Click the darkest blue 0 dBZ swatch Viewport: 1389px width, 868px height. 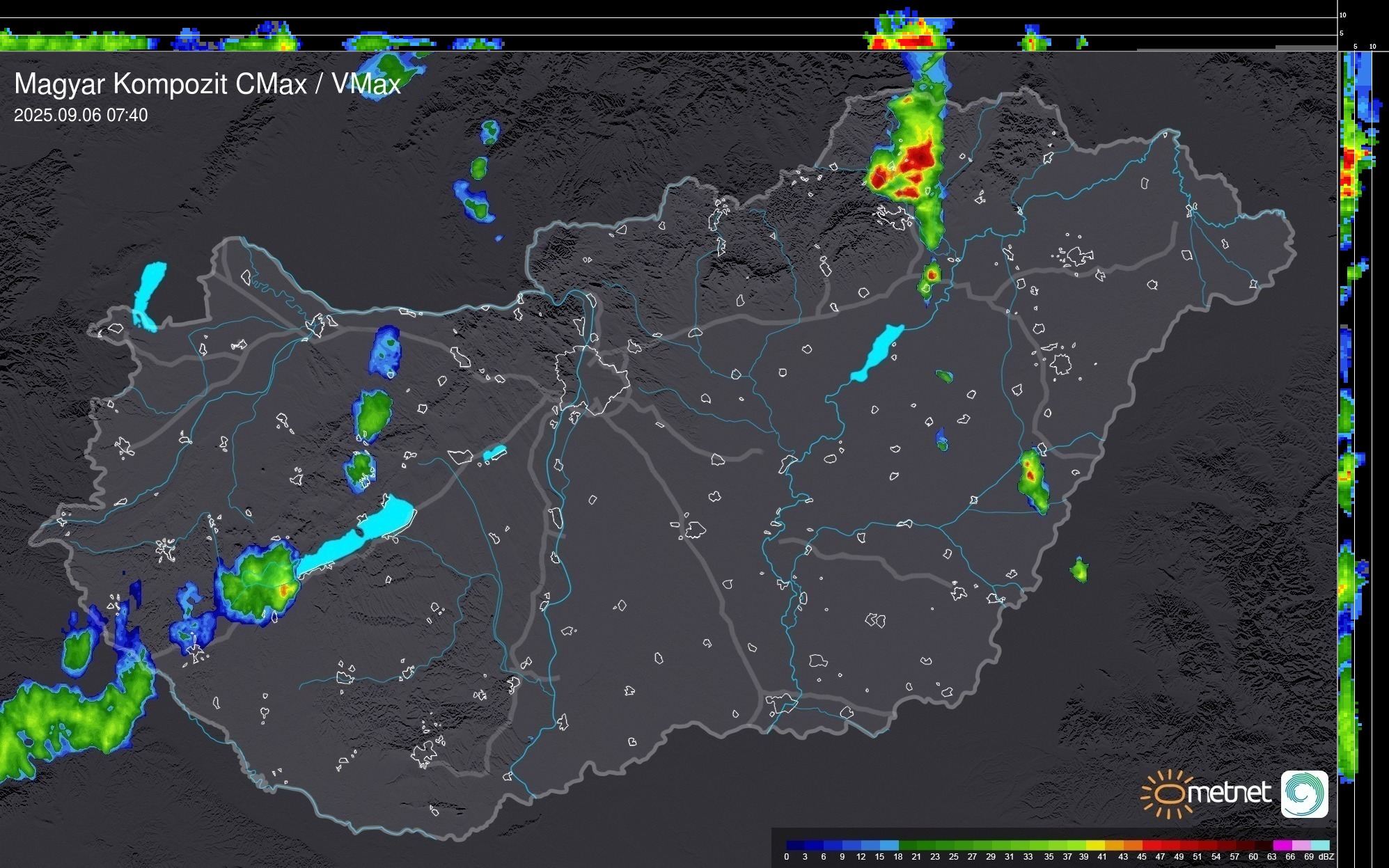click(795, 845)
